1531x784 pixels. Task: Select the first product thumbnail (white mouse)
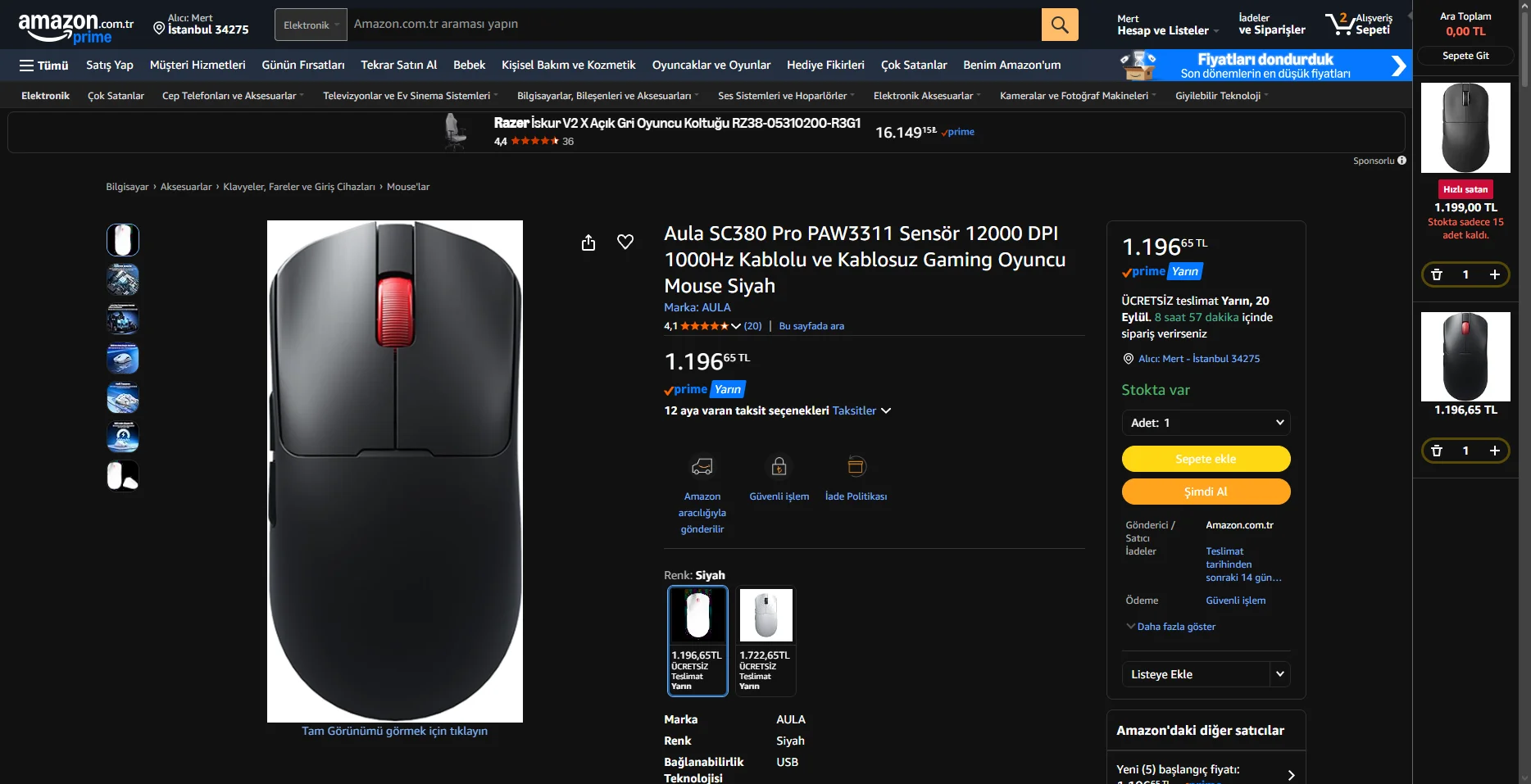[123, 240]
